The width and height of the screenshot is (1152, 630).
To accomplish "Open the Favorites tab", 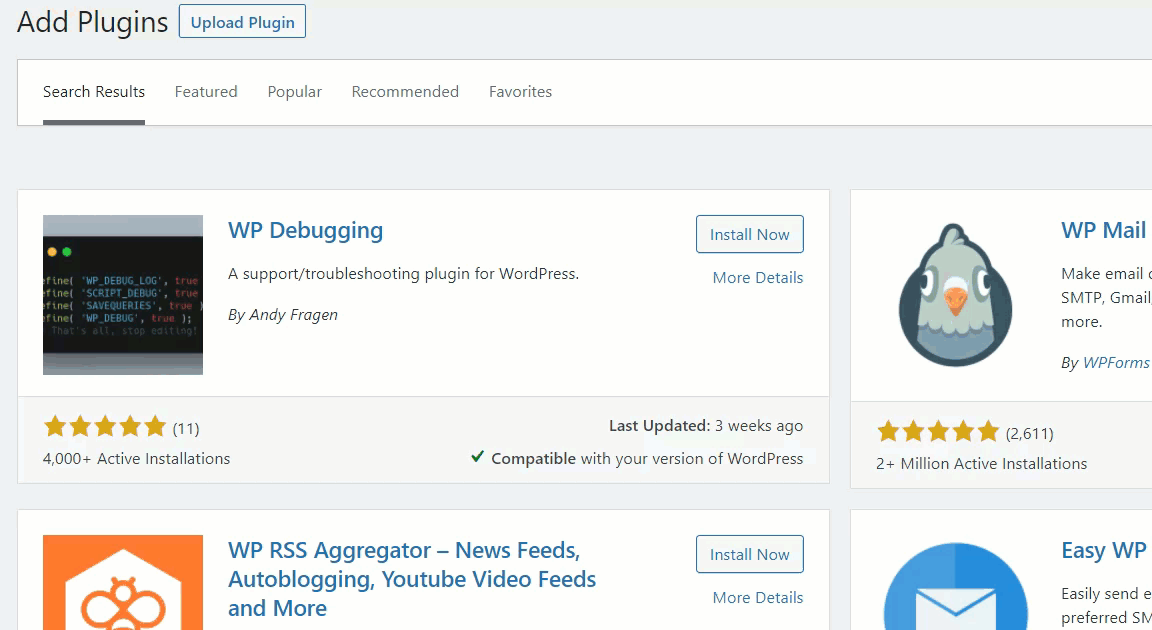I will coord(520,92).
